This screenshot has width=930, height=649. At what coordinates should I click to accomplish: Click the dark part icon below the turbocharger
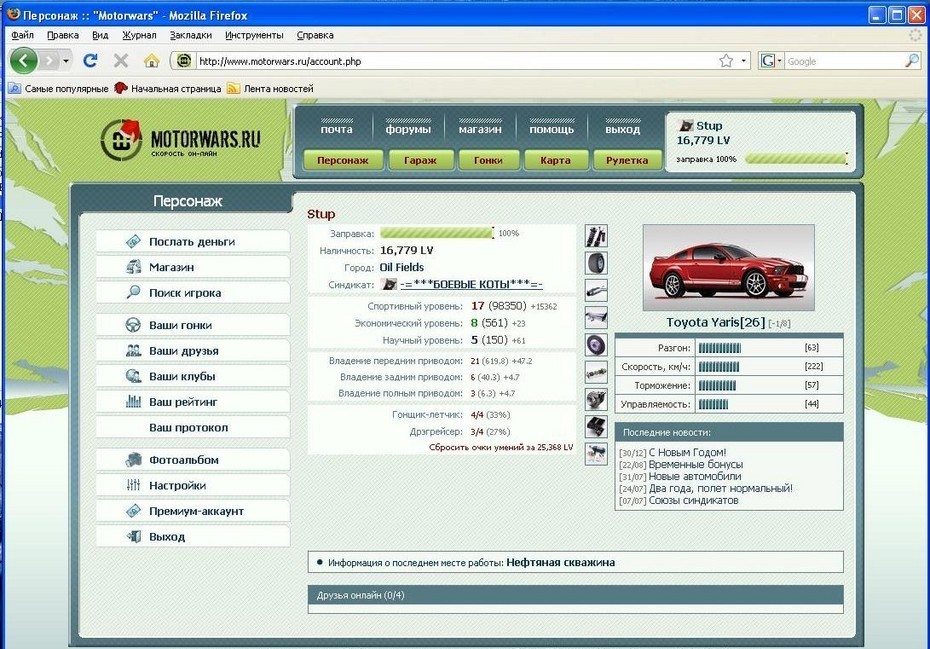(x=596, y=427)
